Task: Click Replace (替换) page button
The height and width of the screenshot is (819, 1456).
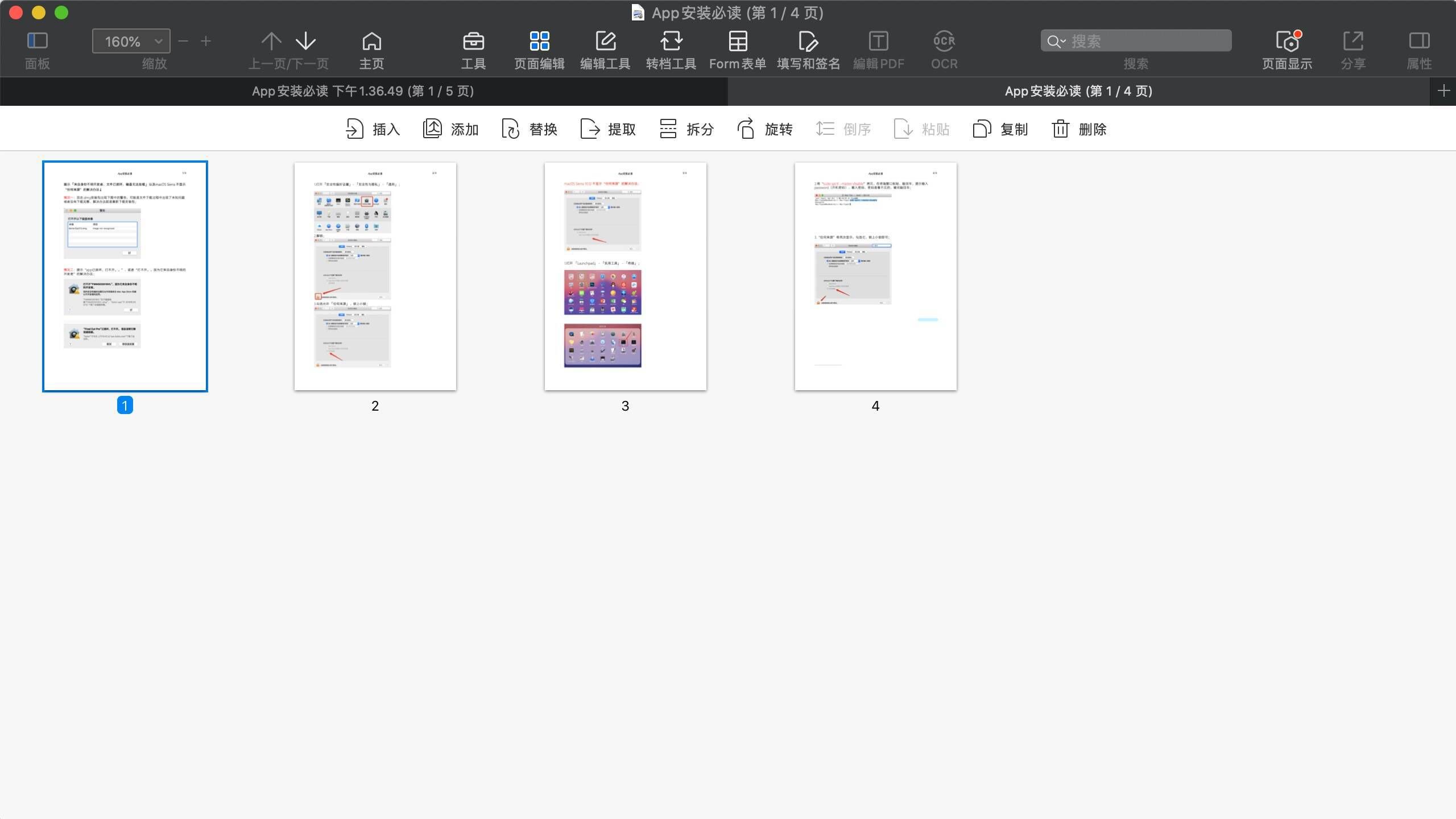Action: click(x=530, y=129)
